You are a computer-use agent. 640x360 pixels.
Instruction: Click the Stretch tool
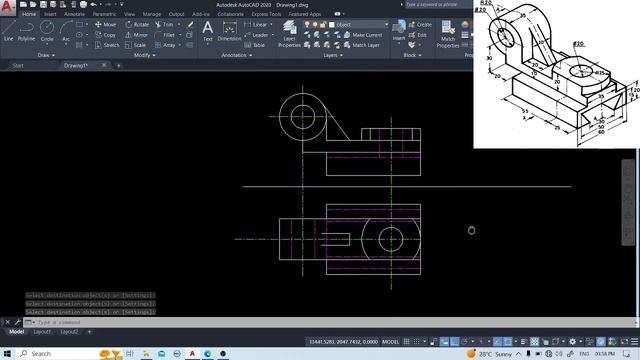[107, 45]
